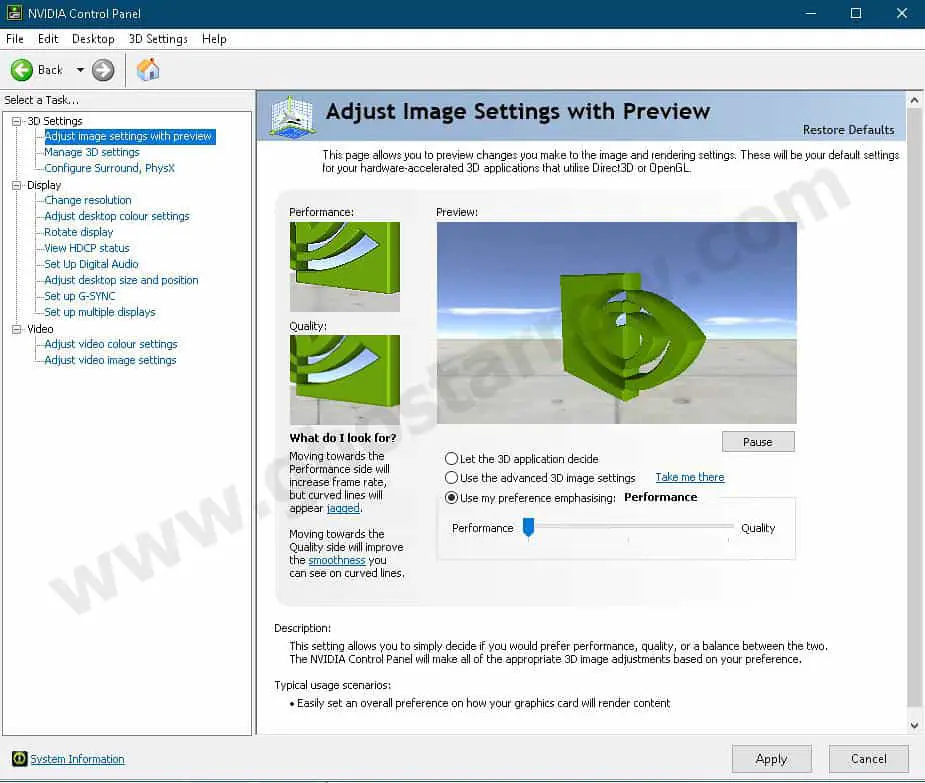
Task: Select Set up G-SYNC
Action: pyautogui.click(x=80, y=296)
